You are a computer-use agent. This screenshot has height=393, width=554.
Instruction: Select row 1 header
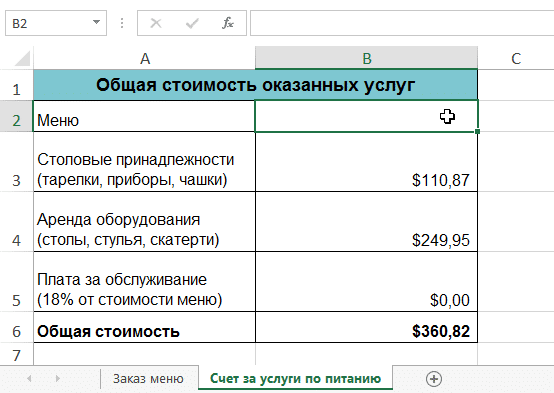click(17, 85)
